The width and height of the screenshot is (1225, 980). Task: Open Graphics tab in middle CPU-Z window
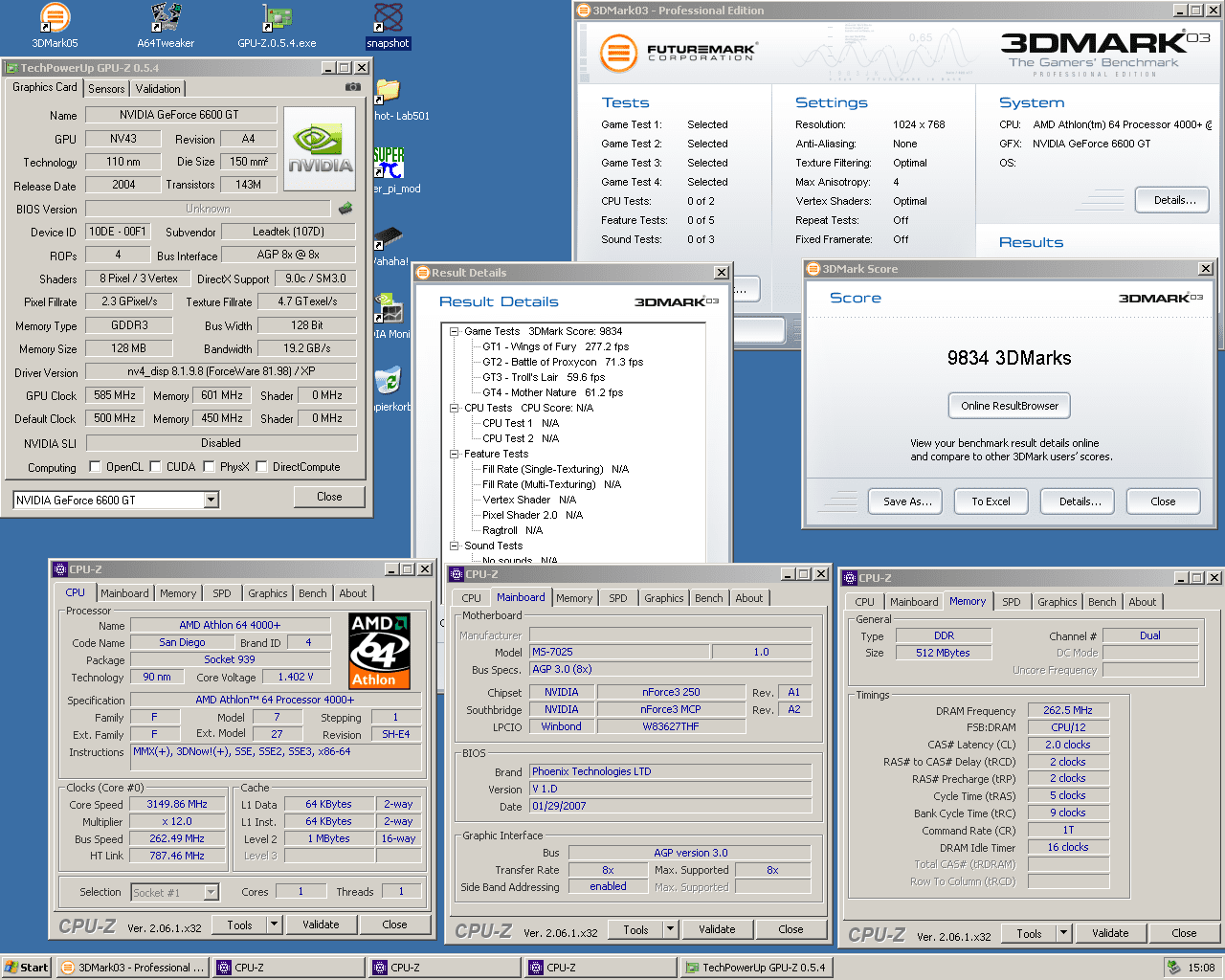click(x=664, y=598)
